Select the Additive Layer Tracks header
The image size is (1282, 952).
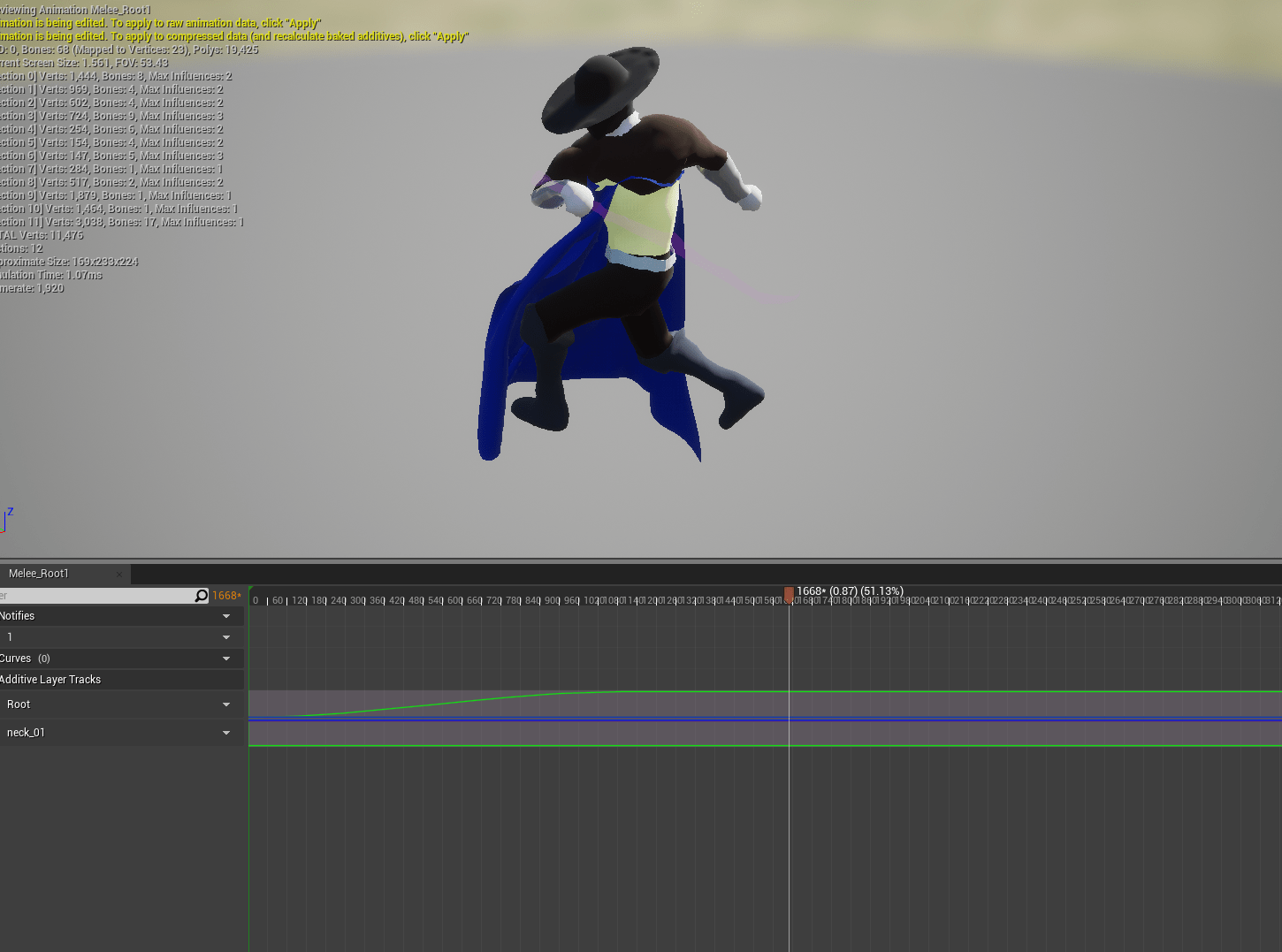tap(50, 680)
